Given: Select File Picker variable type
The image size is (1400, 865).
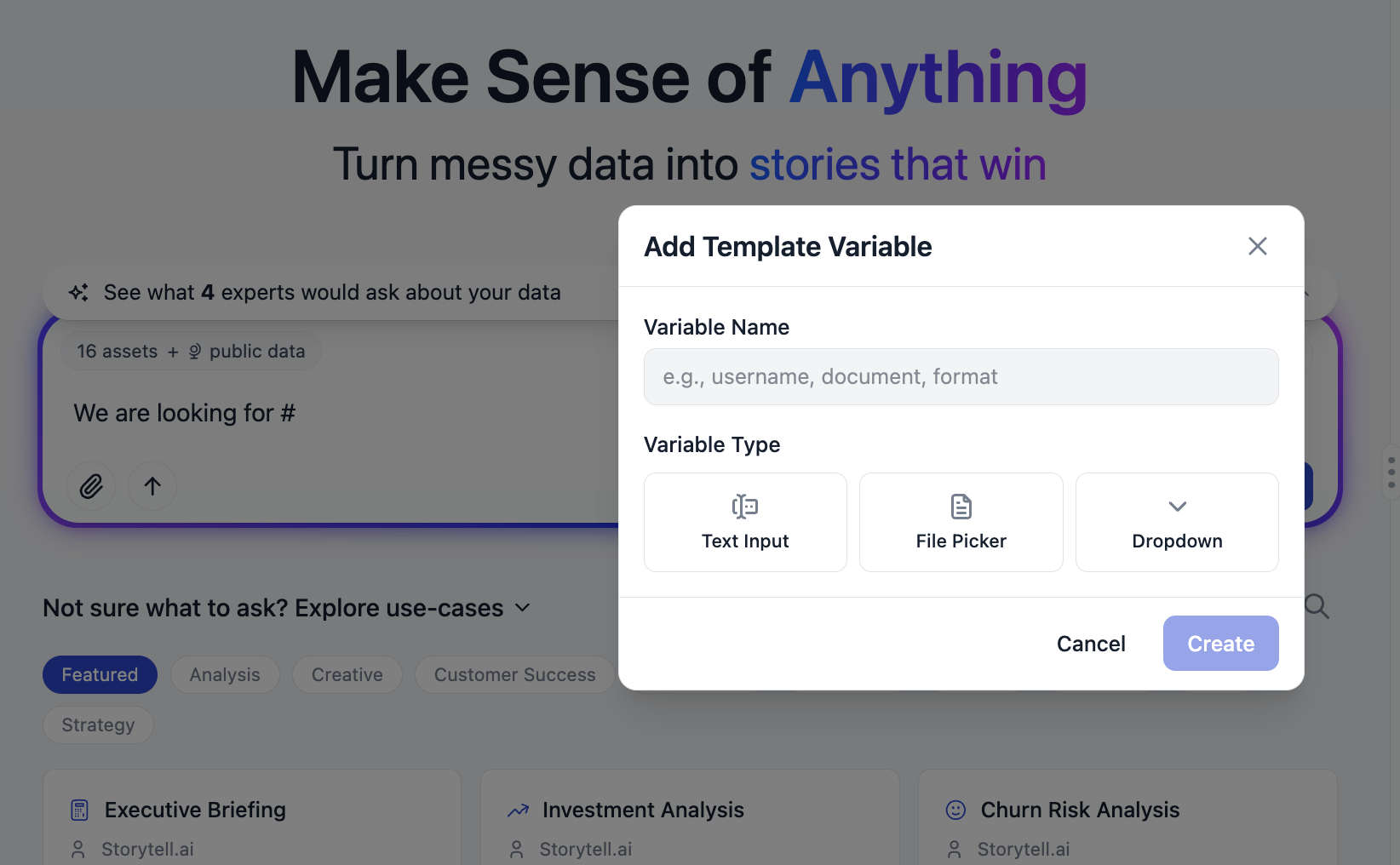Looking at the screenshot, I should 961,522.
